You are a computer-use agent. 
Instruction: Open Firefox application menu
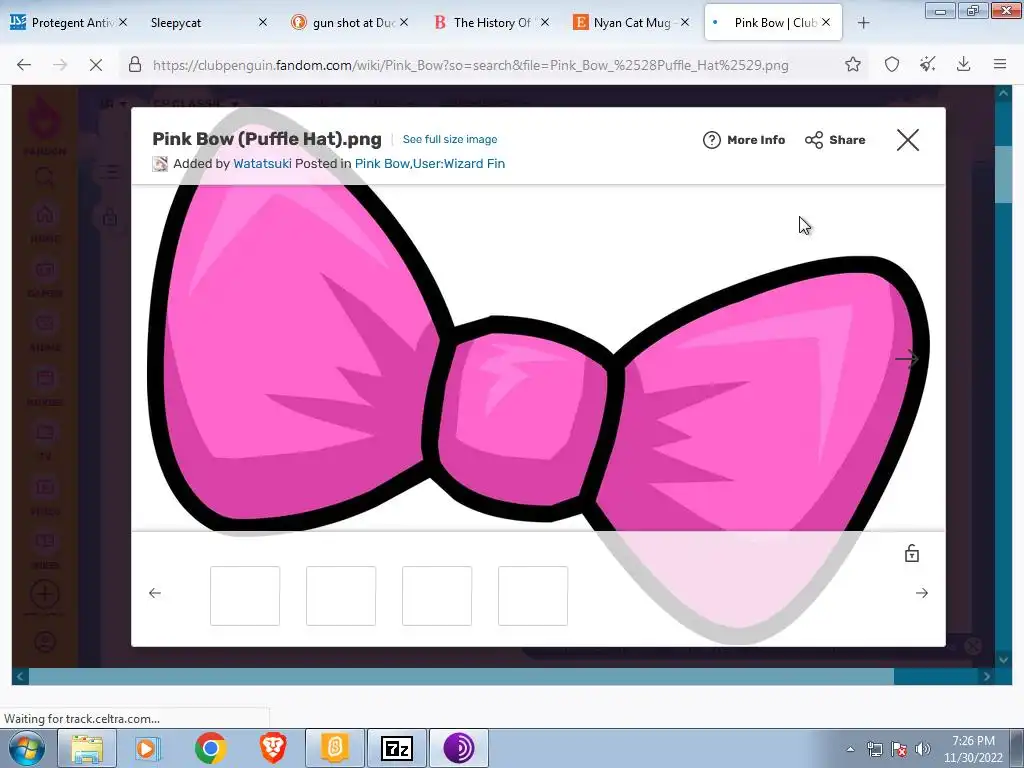(1000, 64)
